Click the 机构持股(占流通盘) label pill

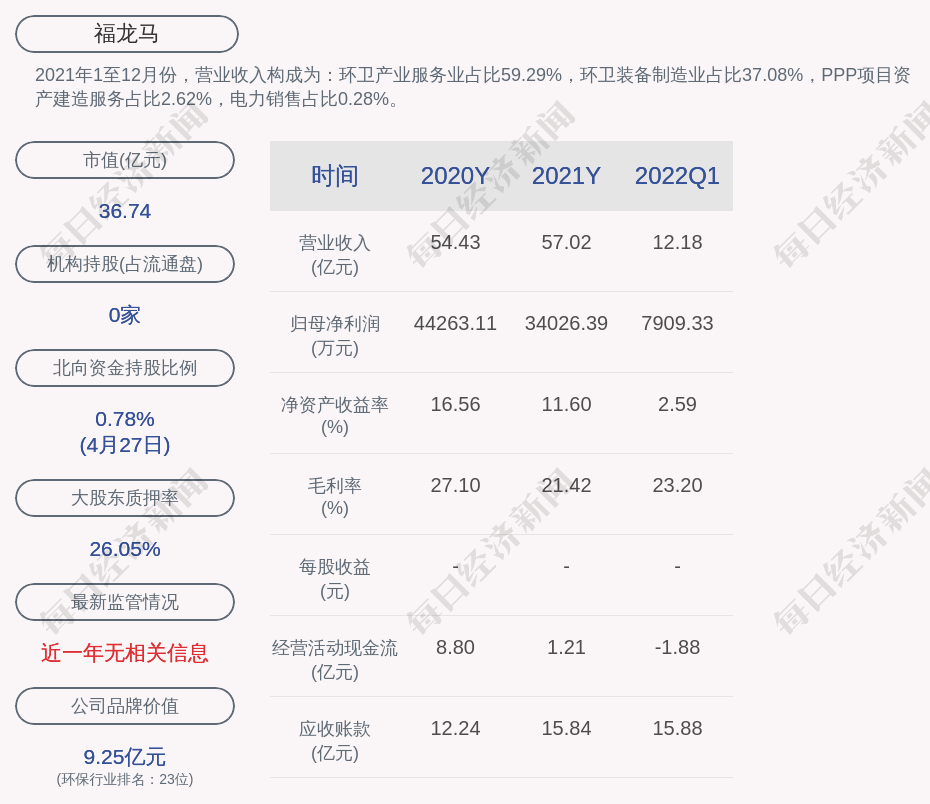tap(125, 264)
